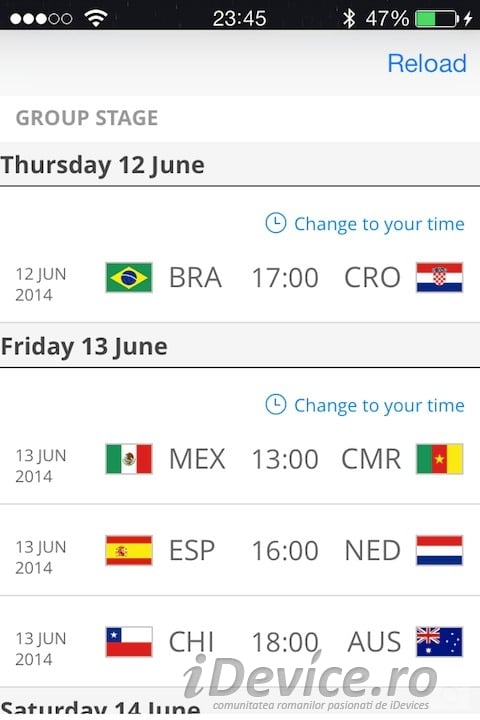Screen dimensions: 480x720
Task: Select the Mexico flag icon
Action: click(x=129, y=458)
